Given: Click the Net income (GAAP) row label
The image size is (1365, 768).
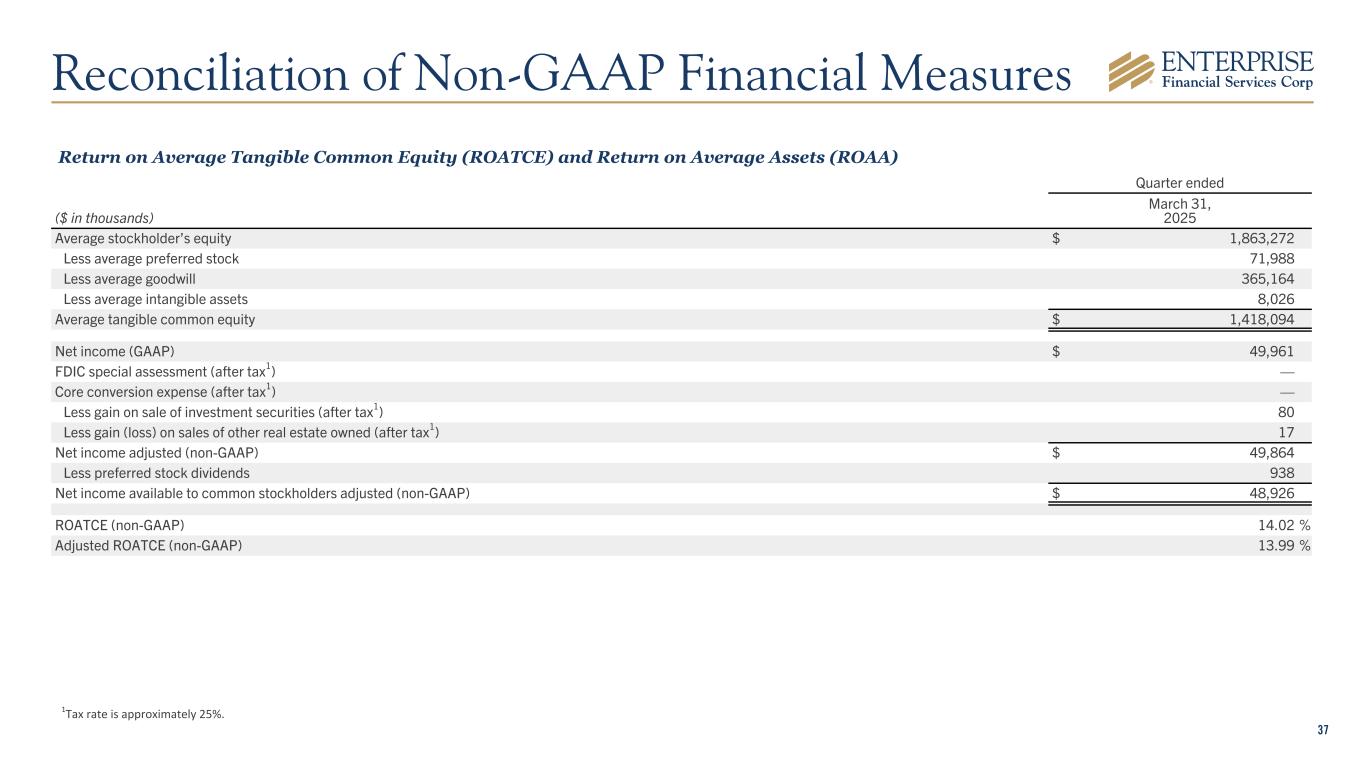Looking at the screenshot, I should point(114,351).
